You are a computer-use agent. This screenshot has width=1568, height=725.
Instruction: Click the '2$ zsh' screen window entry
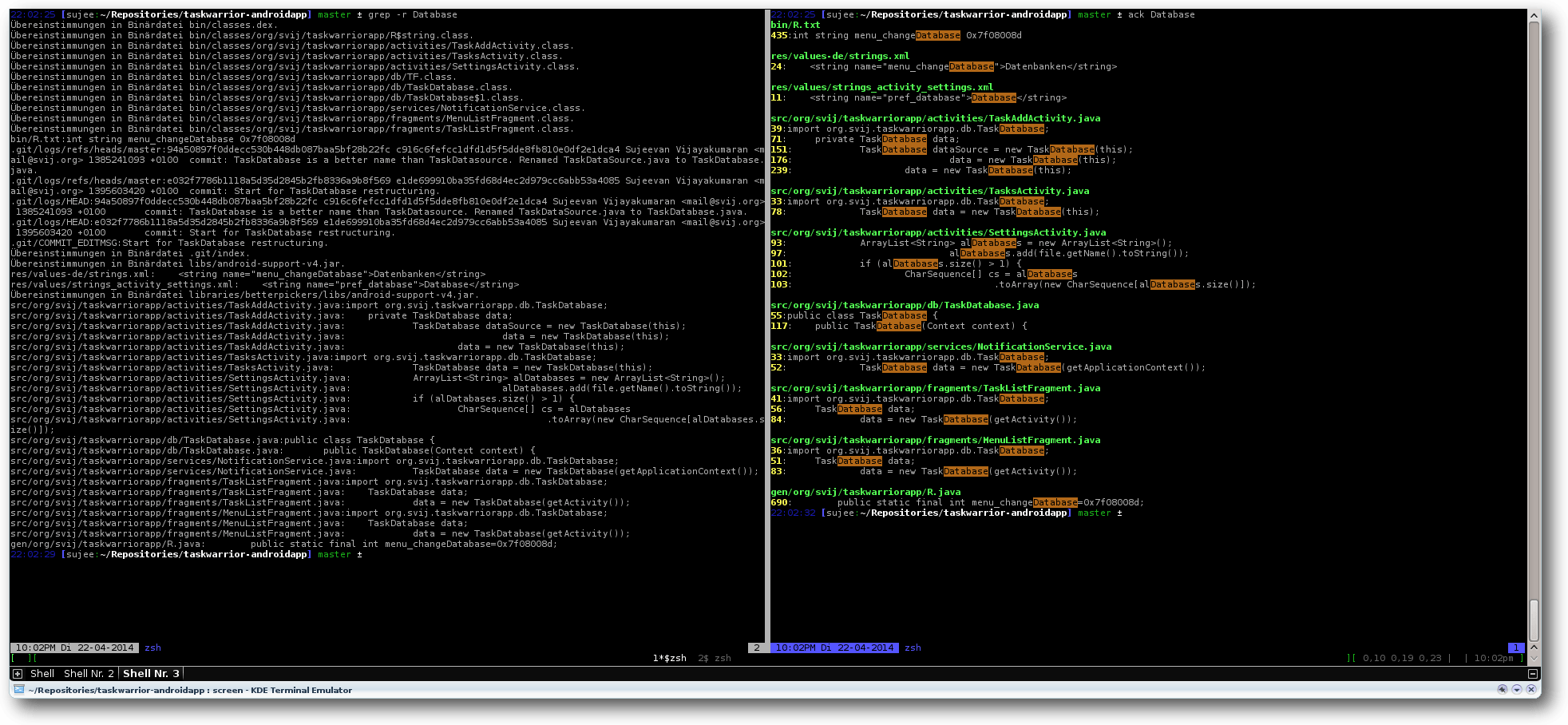tap(715, 658)
